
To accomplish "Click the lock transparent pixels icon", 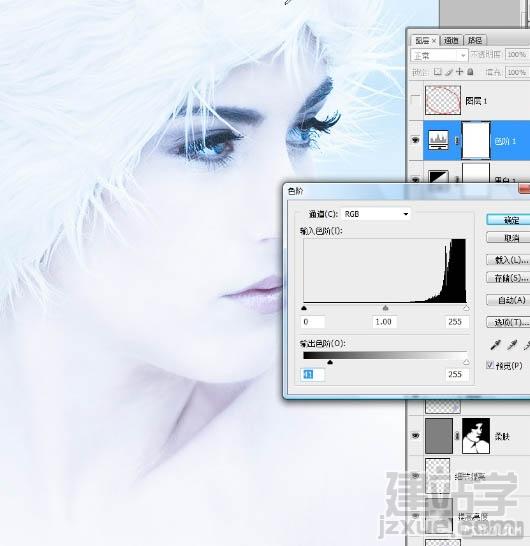I will click(437, 72).
